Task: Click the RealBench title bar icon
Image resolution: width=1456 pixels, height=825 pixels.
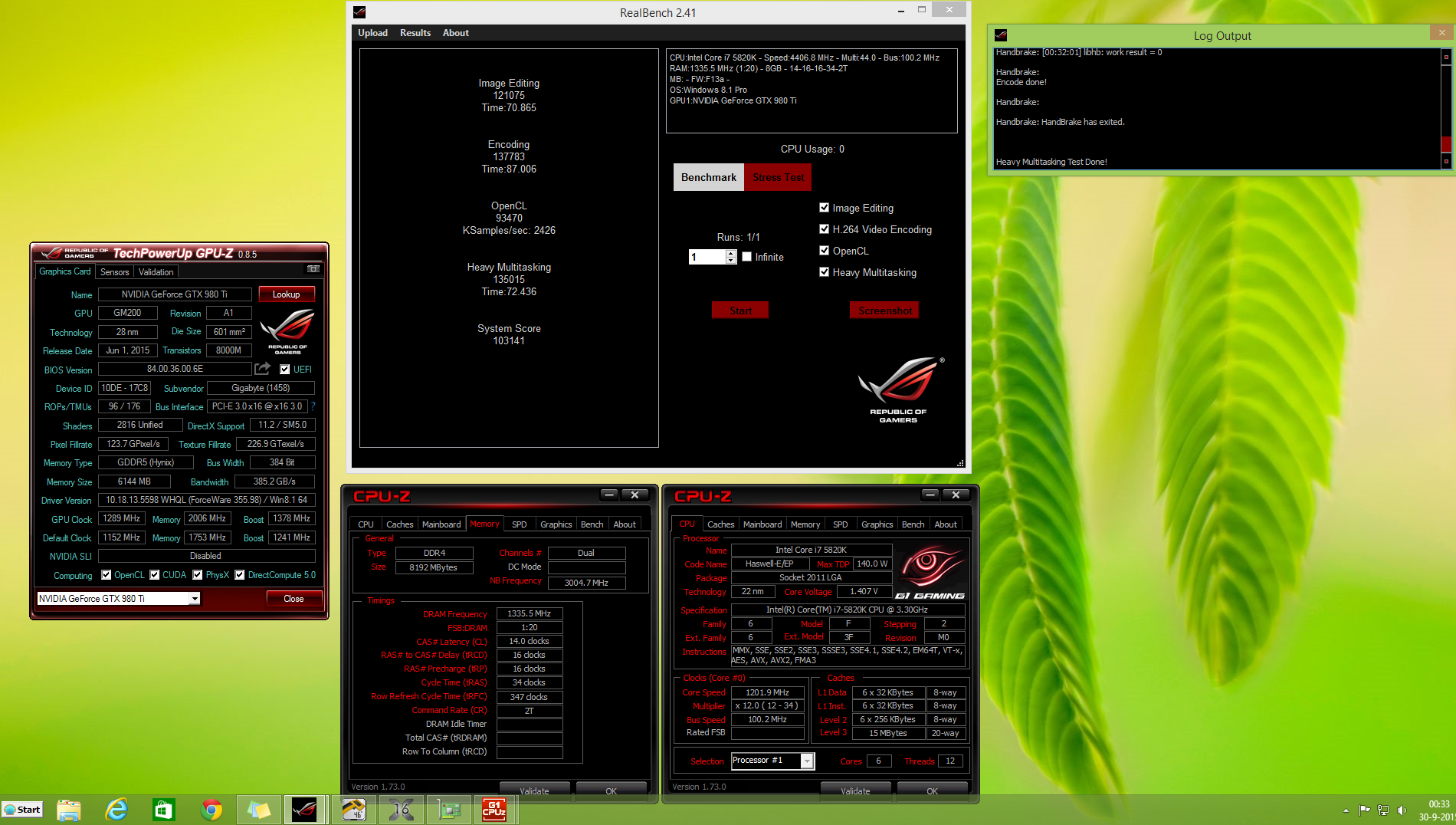Action: 359,12
